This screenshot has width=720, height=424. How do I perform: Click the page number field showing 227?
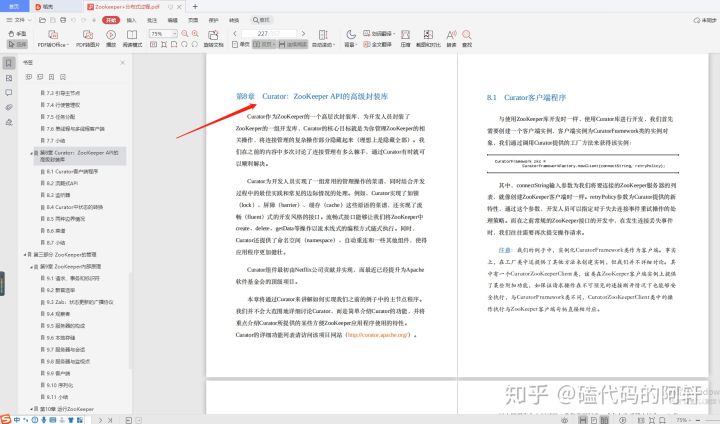point(269,34)
